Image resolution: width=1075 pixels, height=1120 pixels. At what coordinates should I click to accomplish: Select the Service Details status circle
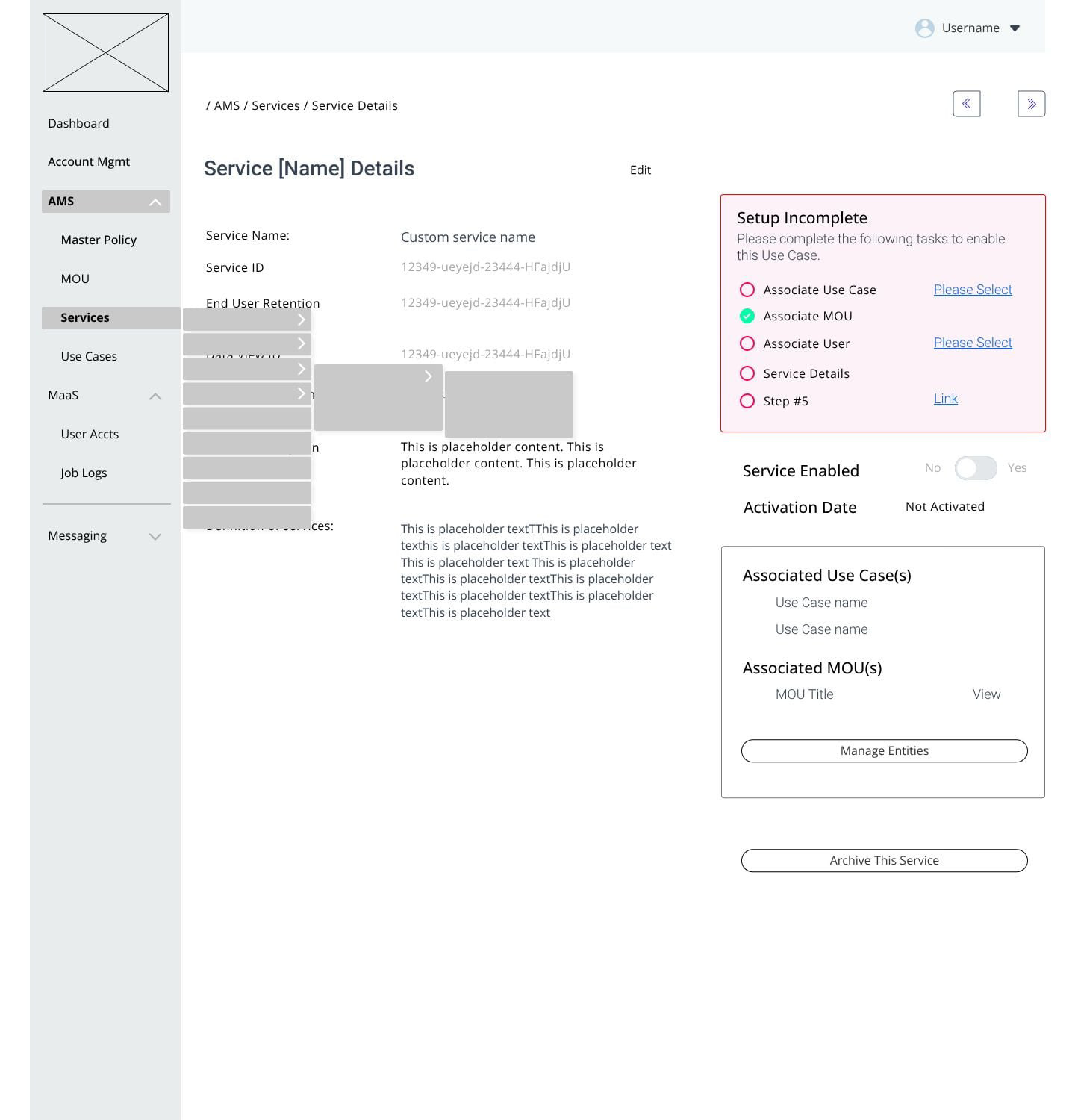point(747,373)
